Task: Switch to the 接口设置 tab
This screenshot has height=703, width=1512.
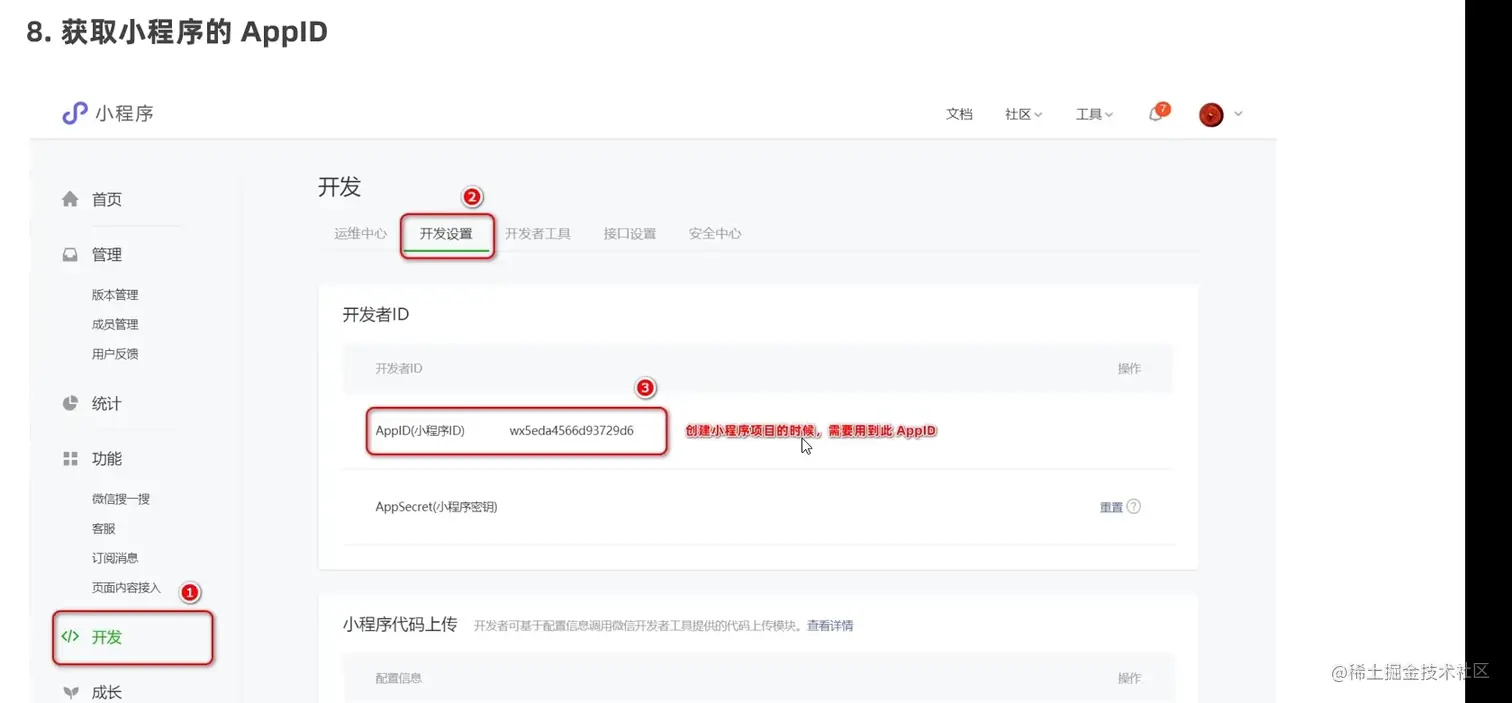Action: coord(630,234)
